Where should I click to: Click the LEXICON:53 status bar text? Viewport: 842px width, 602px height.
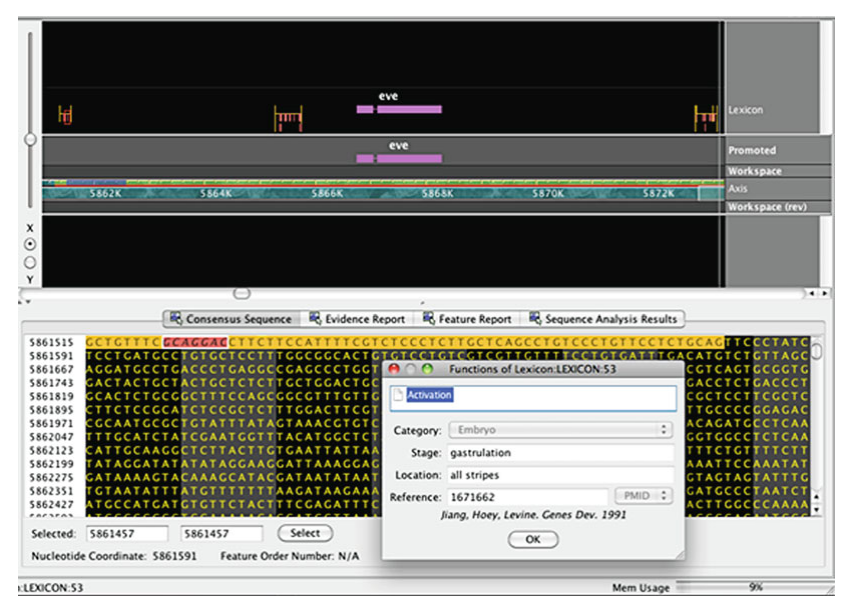point(52,588)
